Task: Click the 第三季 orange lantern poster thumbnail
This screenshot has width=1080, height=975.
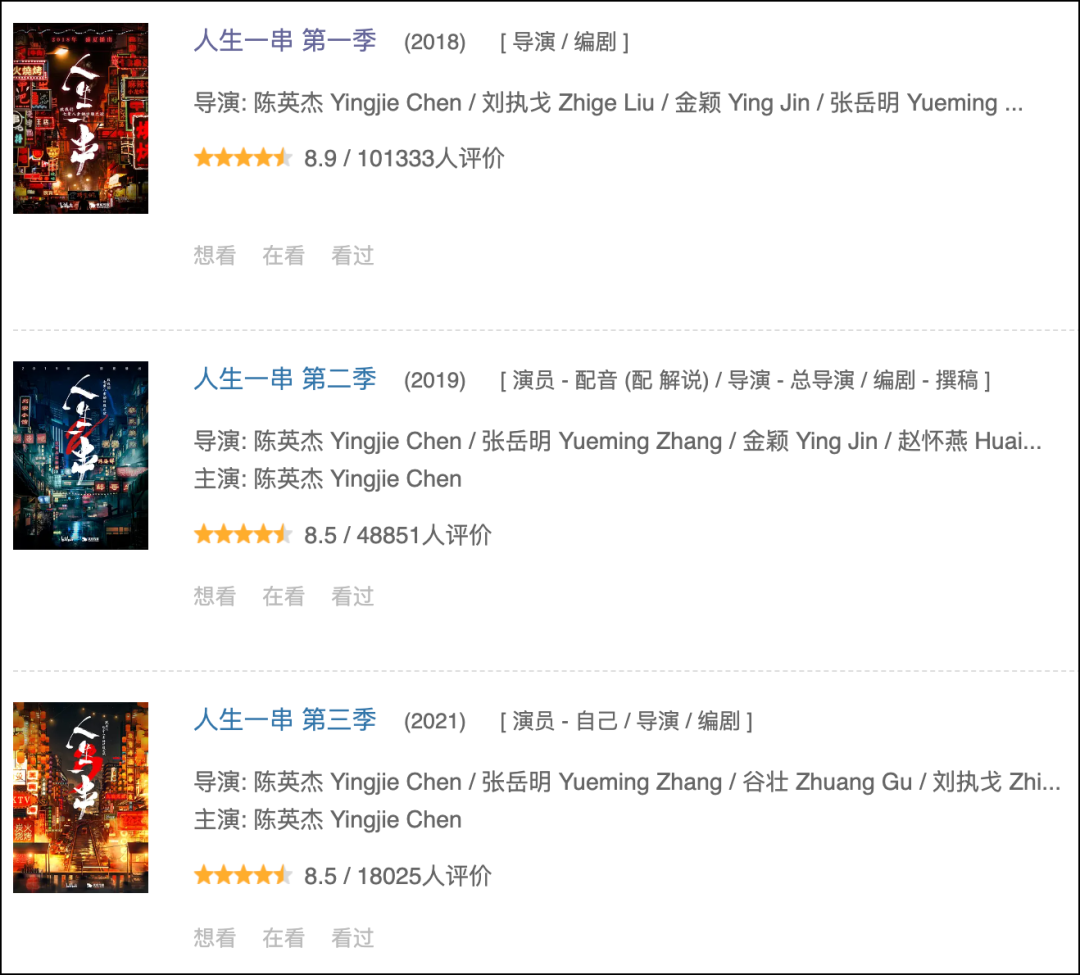Action: (81, 797)
